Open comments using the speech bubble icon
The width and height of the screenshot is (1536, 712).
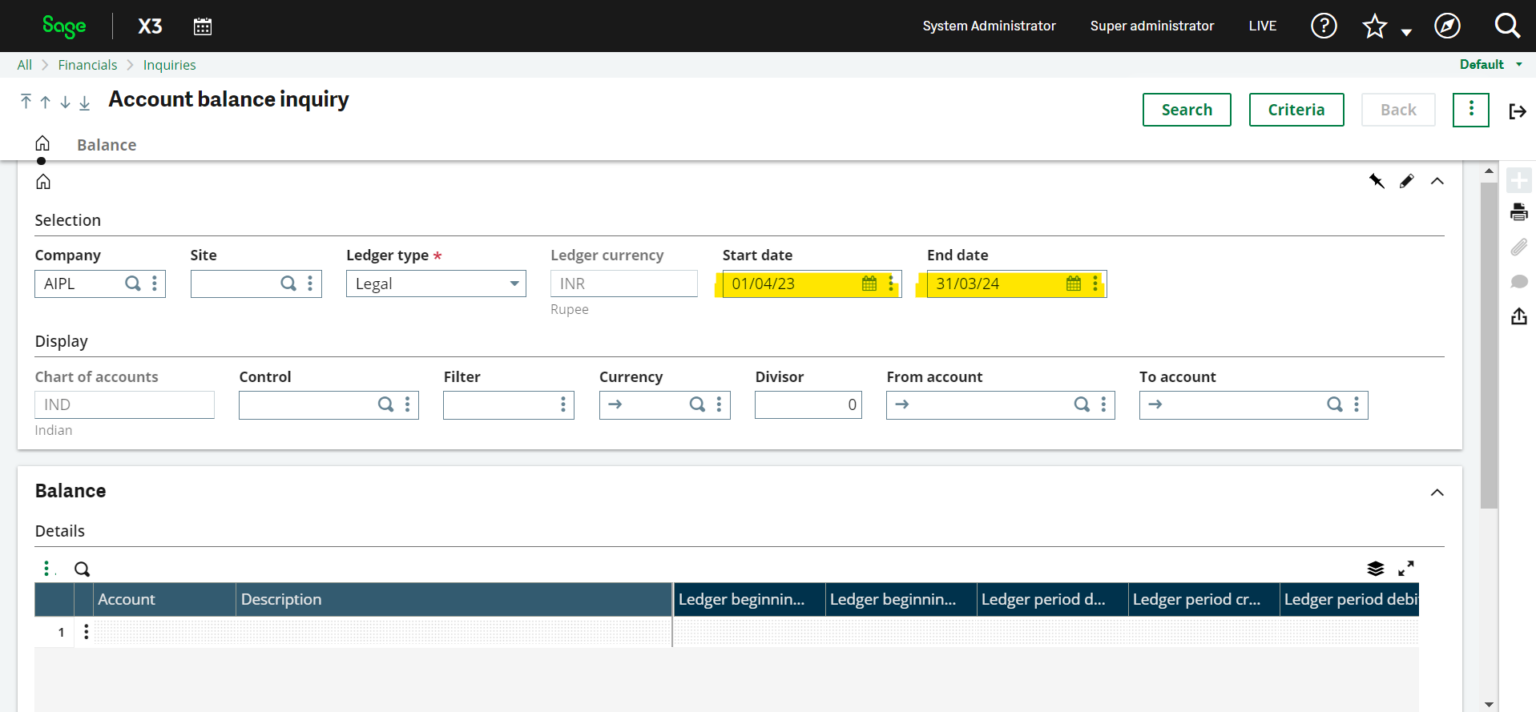(x=1519, y=281)
